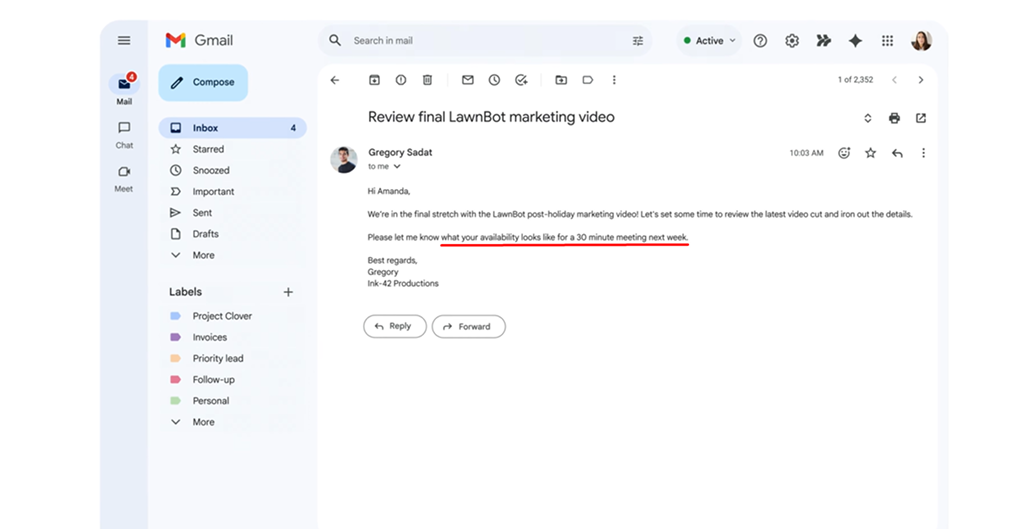Image resolution: width=1010 pixels, height=529 pixels.
Task: Open the Sent folder
Action: point(202,213)
